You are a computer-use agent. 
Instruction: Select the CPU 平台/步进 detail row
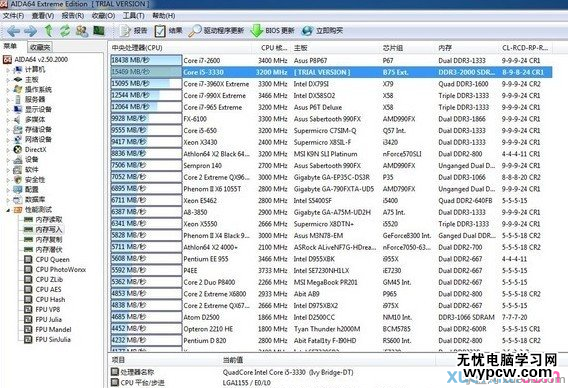pyautogui.click(x=191, y=383)
